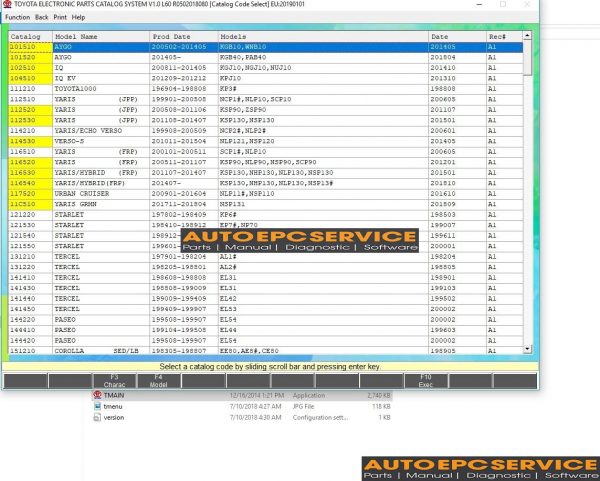
Task: Click the Models column header
Action: click(x=323, y=37)
